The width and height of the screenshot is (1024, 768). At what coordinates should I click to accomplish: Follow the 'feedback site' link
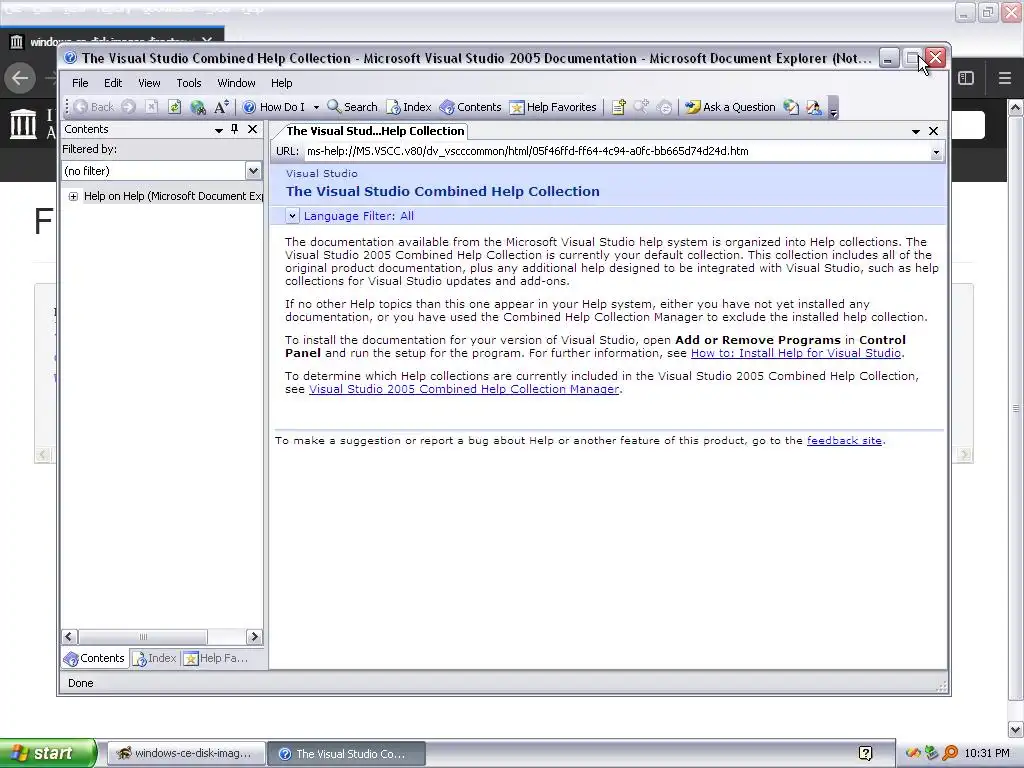pyautogui.click(x=844, y=441)
